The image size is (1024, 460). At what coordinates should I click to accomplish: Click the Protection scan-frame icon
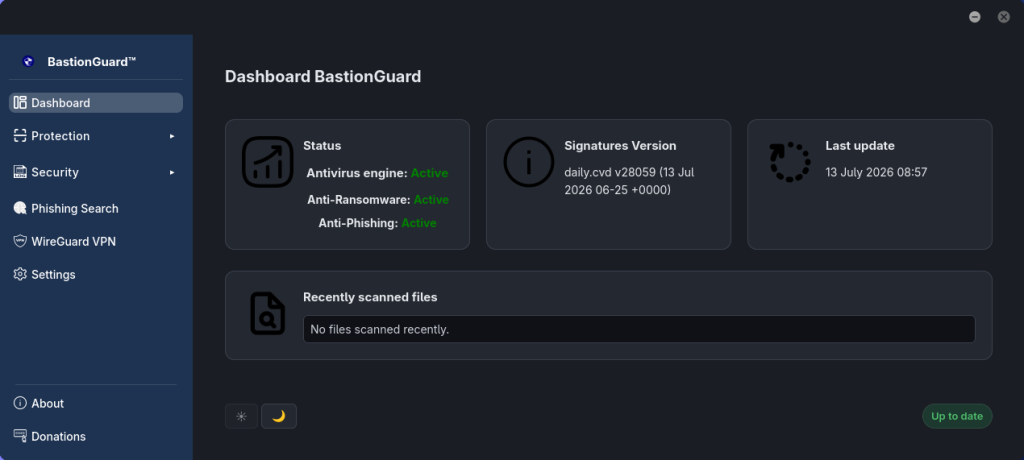pos(20,135)
